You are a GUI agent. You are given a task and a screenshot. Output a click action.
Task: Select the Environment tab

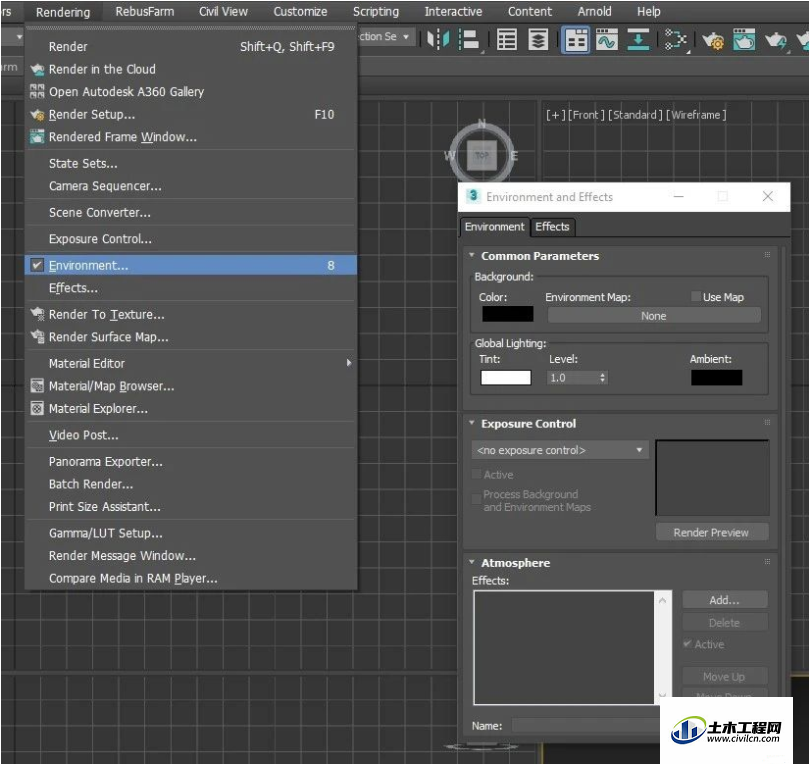[494, 226]
